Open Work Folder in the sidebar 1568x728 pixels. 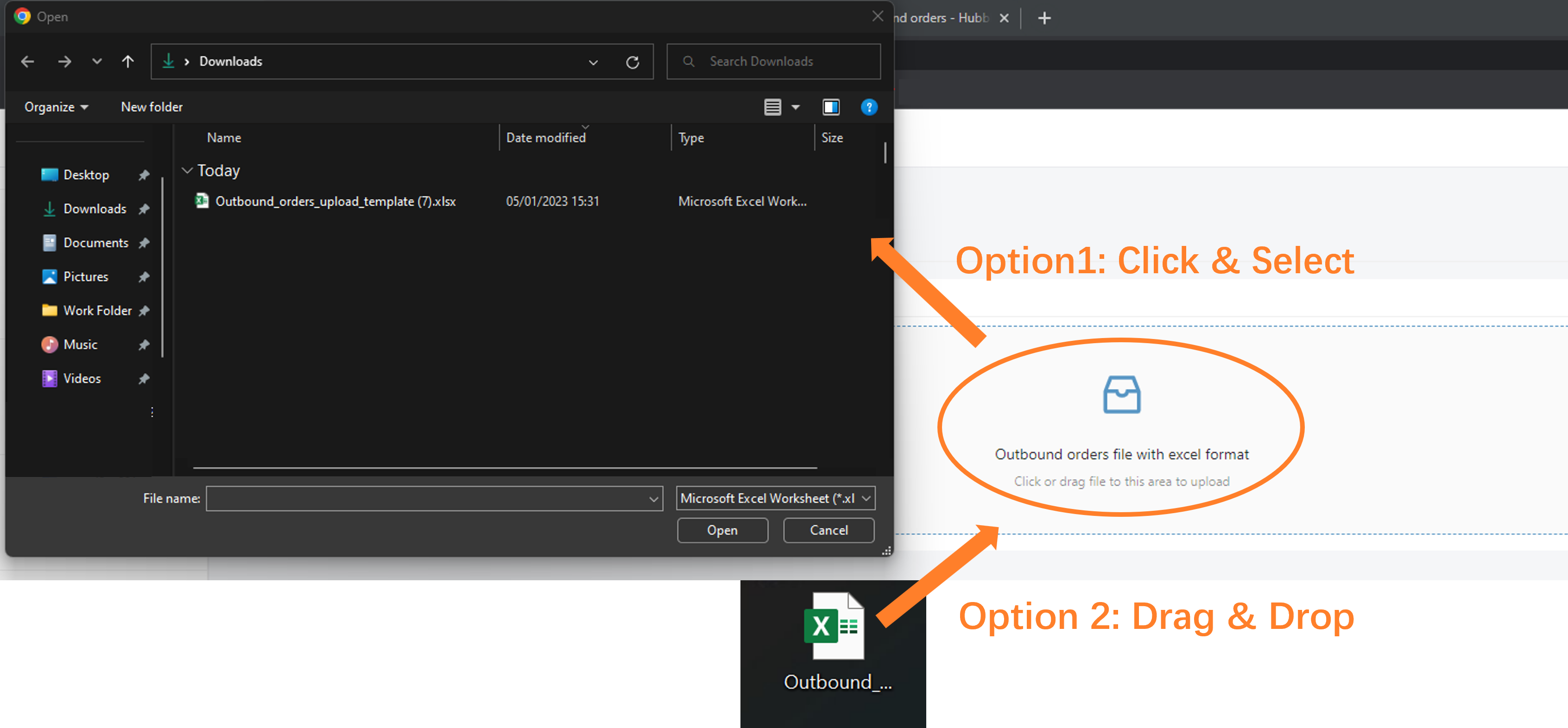pyautogui.click(x=97, y=310)
